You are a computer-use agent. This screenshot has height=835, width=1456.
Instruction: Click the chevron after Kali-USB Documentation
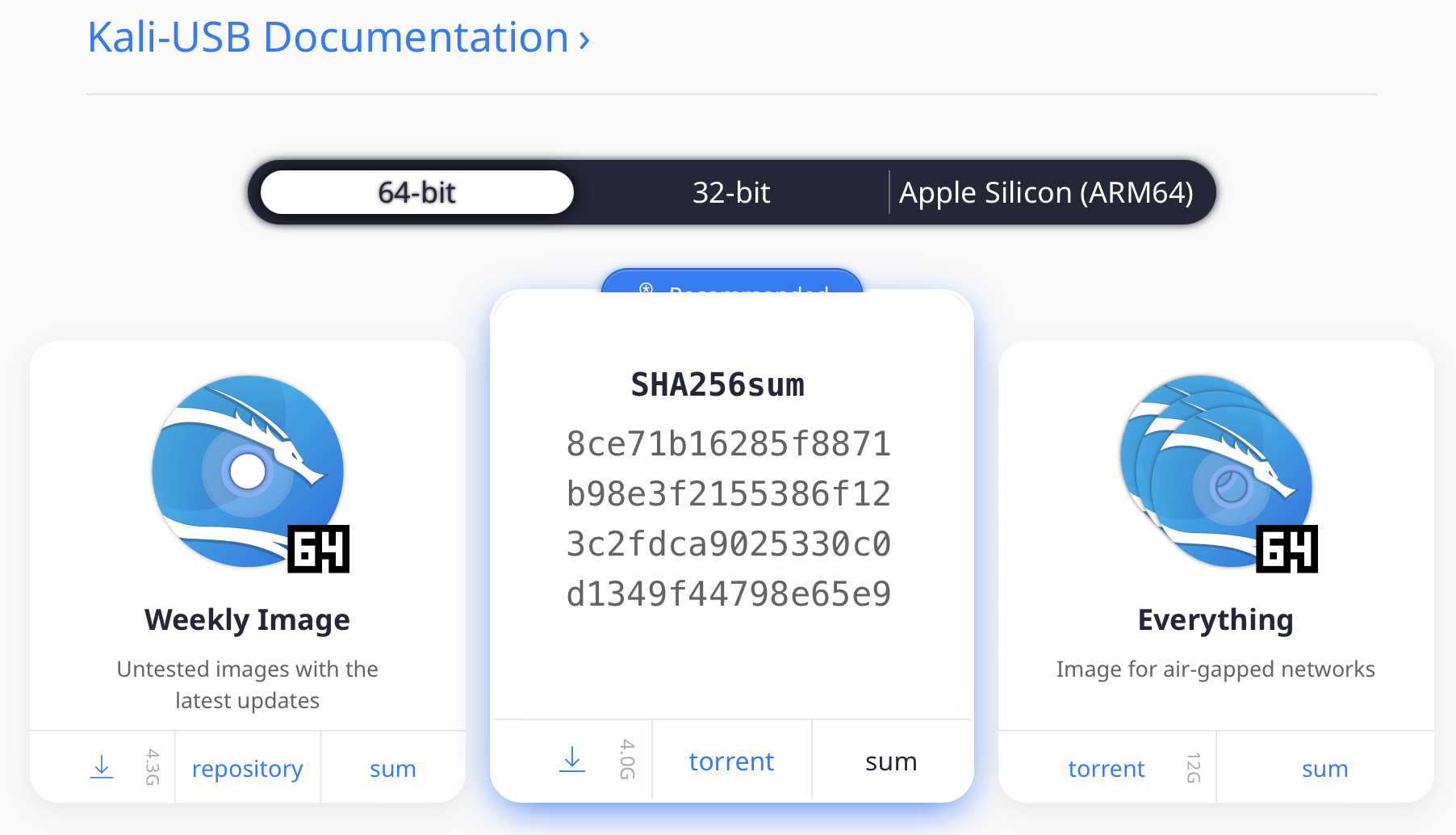(584, 40)
